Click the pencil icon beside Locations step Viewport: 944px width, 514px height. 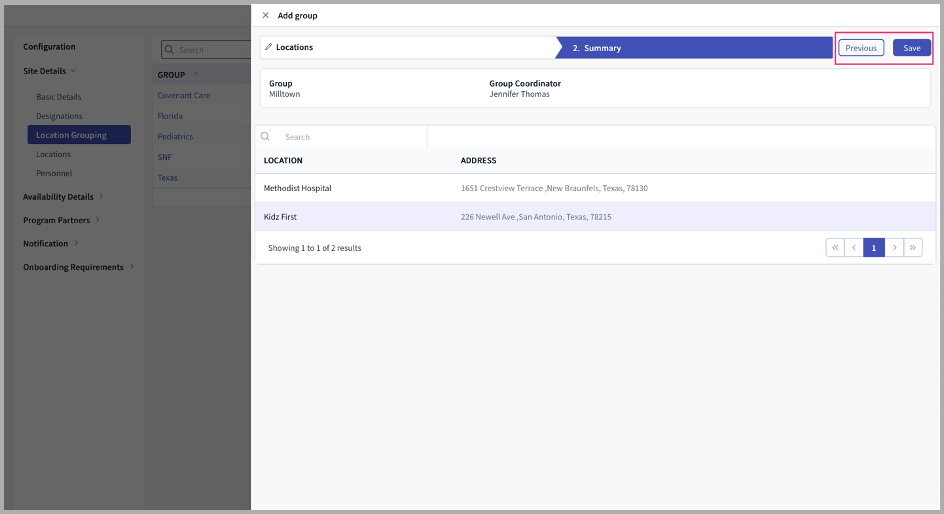268,47
